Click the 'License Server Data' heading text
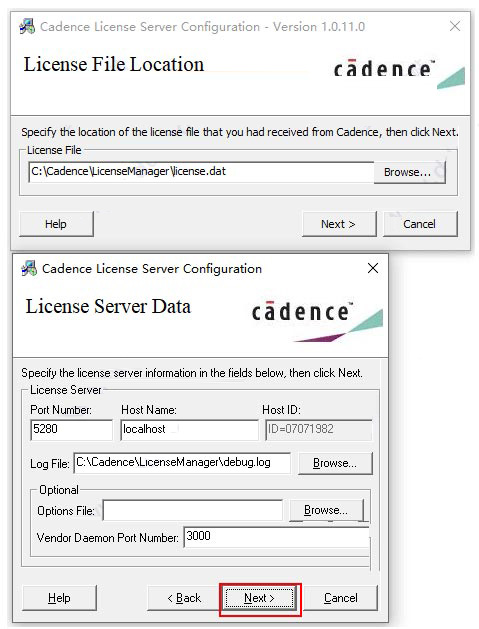The image size is (479, 629). (x=108, y=306)
